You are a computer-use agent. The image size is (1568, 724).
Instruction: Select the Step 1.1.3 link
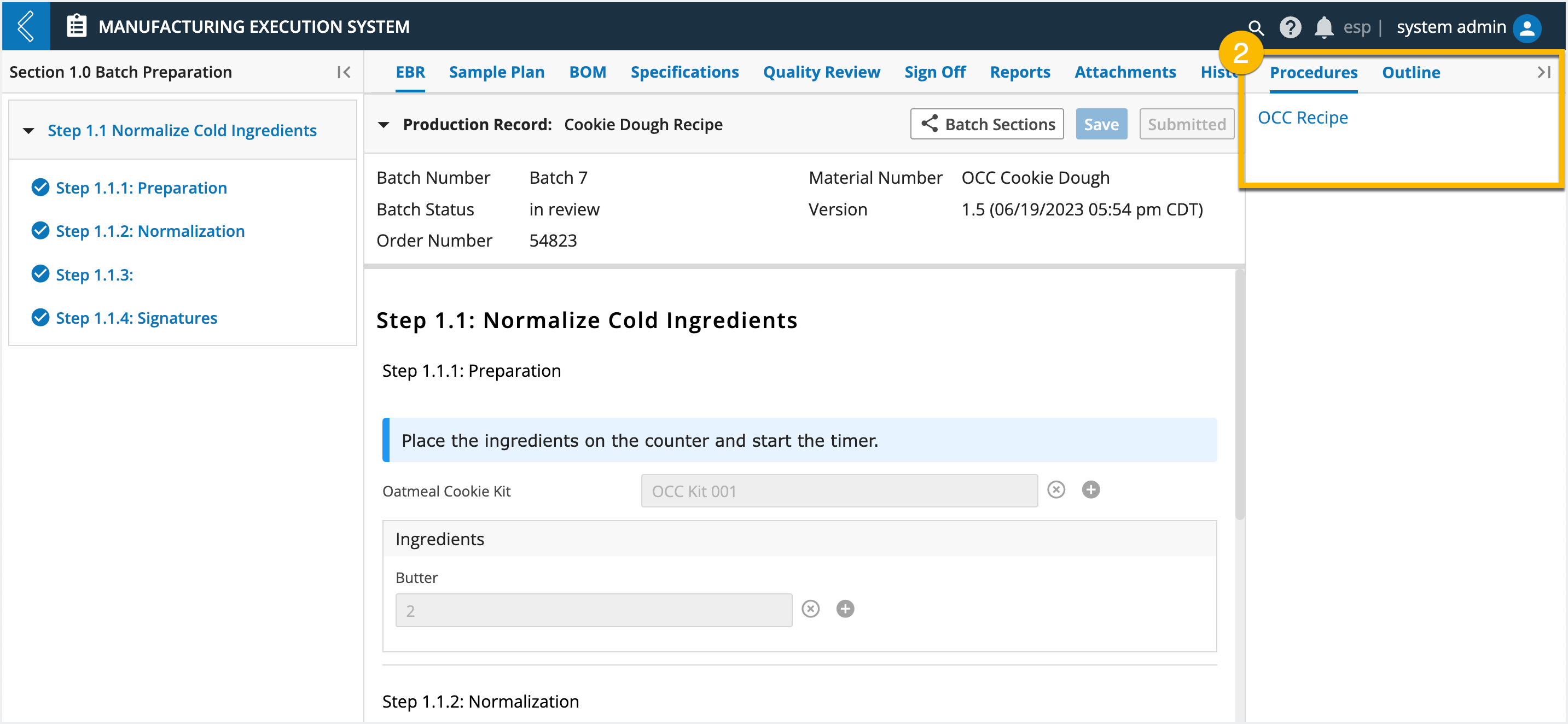(x=94, y=275)
